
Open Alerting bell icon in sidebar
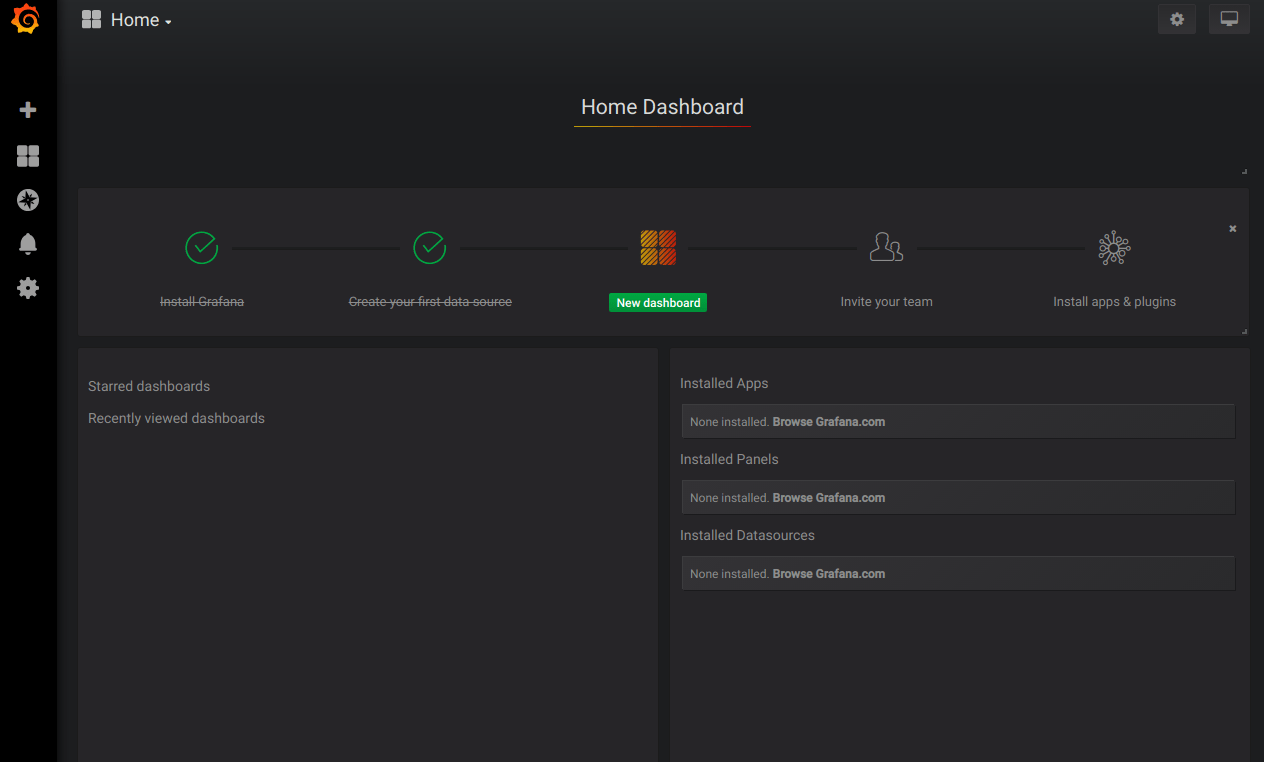[x=28, y=244]
